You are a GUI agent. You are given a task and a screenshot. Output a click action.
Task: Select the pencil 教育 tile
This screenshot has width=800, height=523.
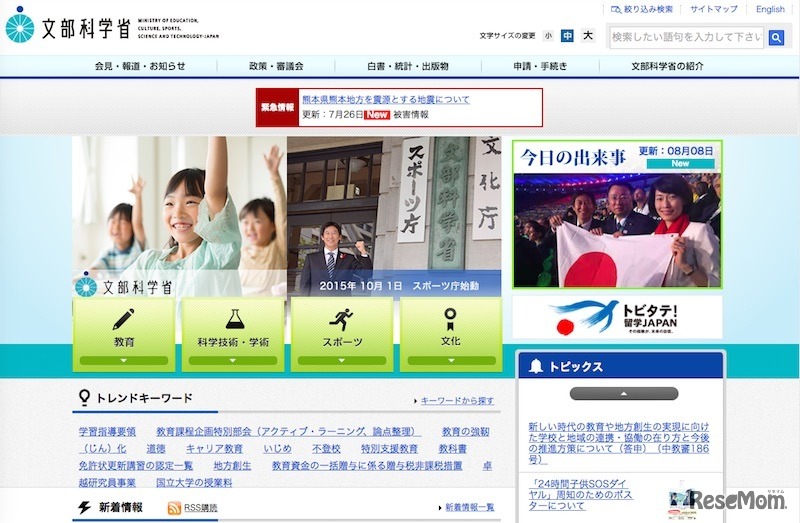(x=124, y=334)
